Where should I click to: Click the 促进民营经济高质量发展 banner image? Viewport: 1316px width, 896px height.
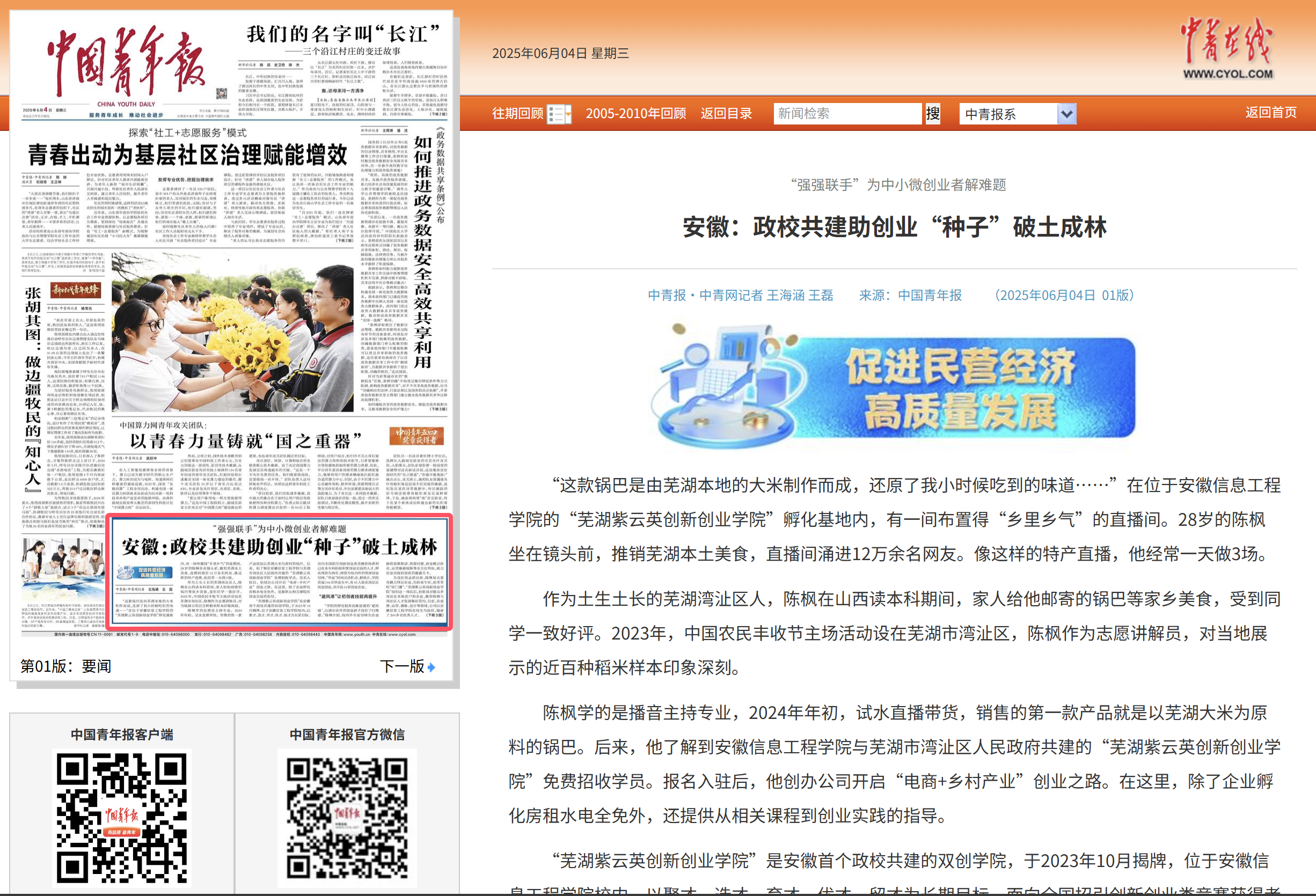pyautogui.click(x=893, y=386)
